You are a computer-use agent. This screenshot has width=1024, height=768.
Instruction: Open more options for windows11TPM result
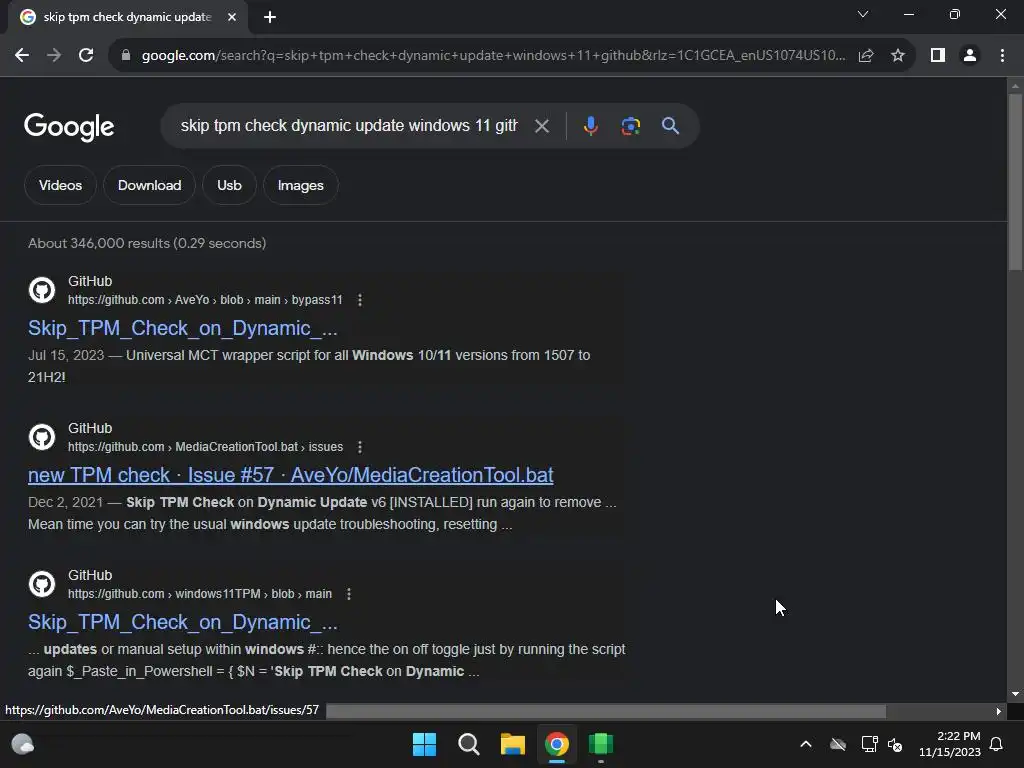[x=349, y=594]
